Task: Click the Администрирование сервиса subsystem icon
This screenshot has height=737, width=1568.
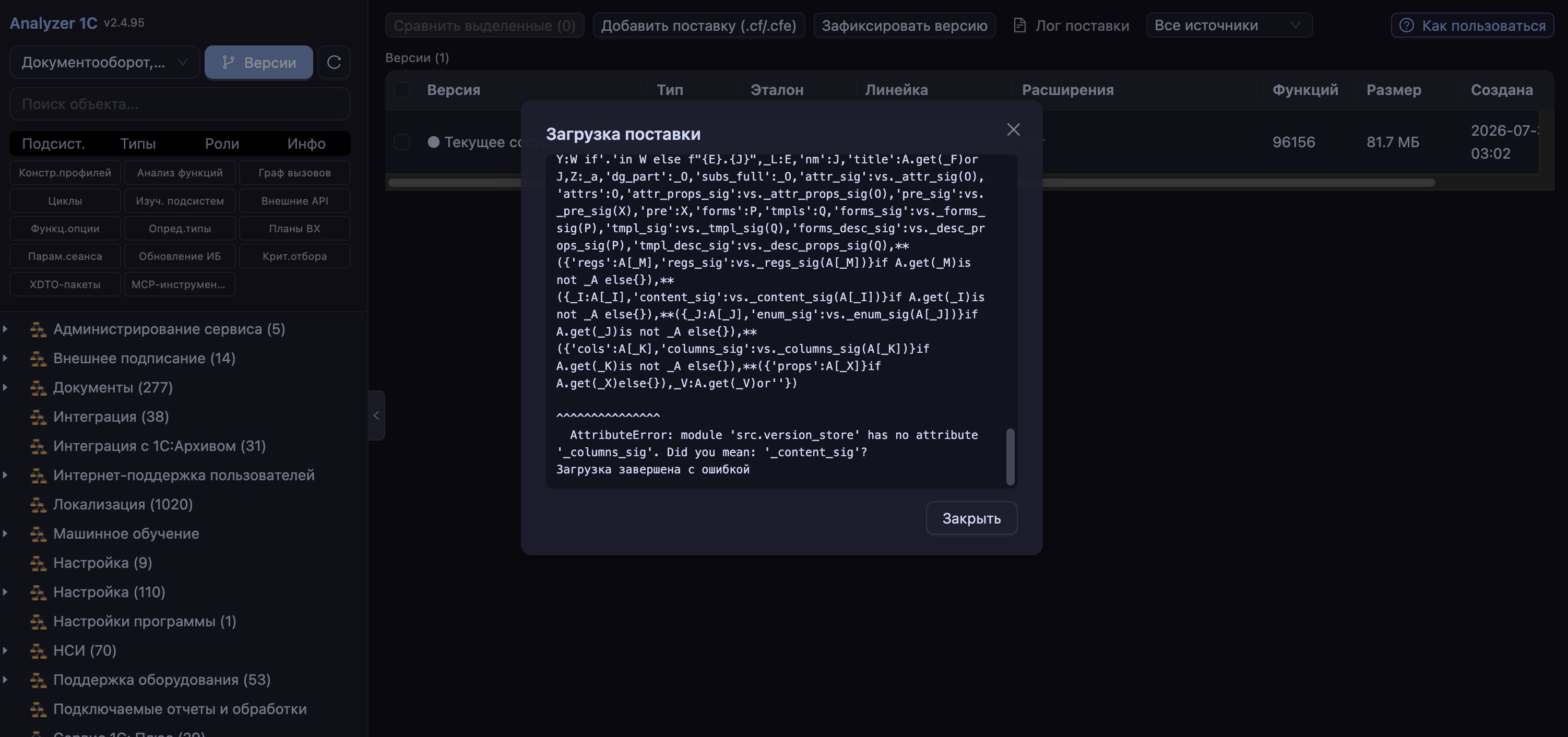Action: [x=38, y=329]
